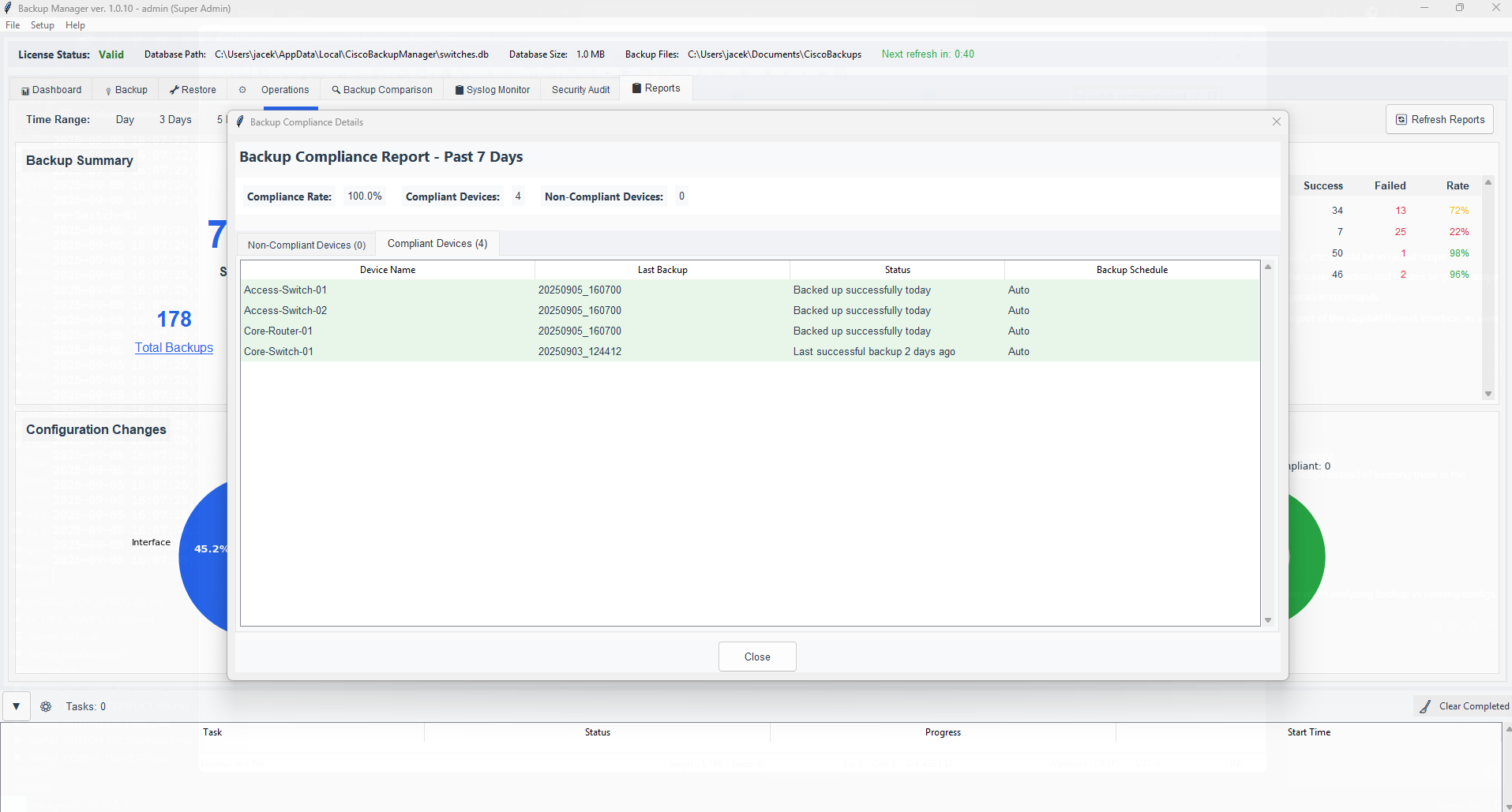The width and height of the screenshot is (1512, 812).
Task: Set time range to 3 Days
Action: coord(175,119)
